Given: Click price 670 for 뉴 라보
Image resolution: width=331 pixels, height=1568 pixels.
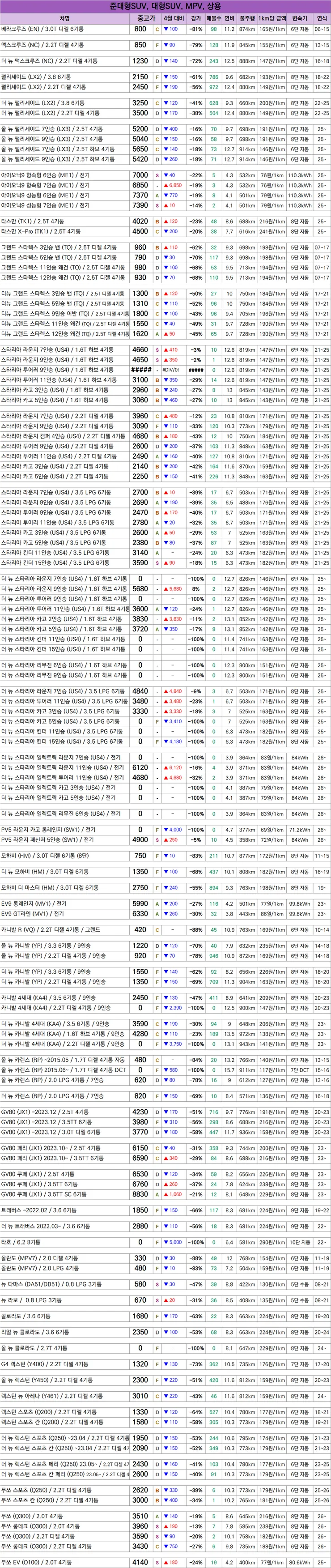Looking at the screenshot, I should 140,1300.
